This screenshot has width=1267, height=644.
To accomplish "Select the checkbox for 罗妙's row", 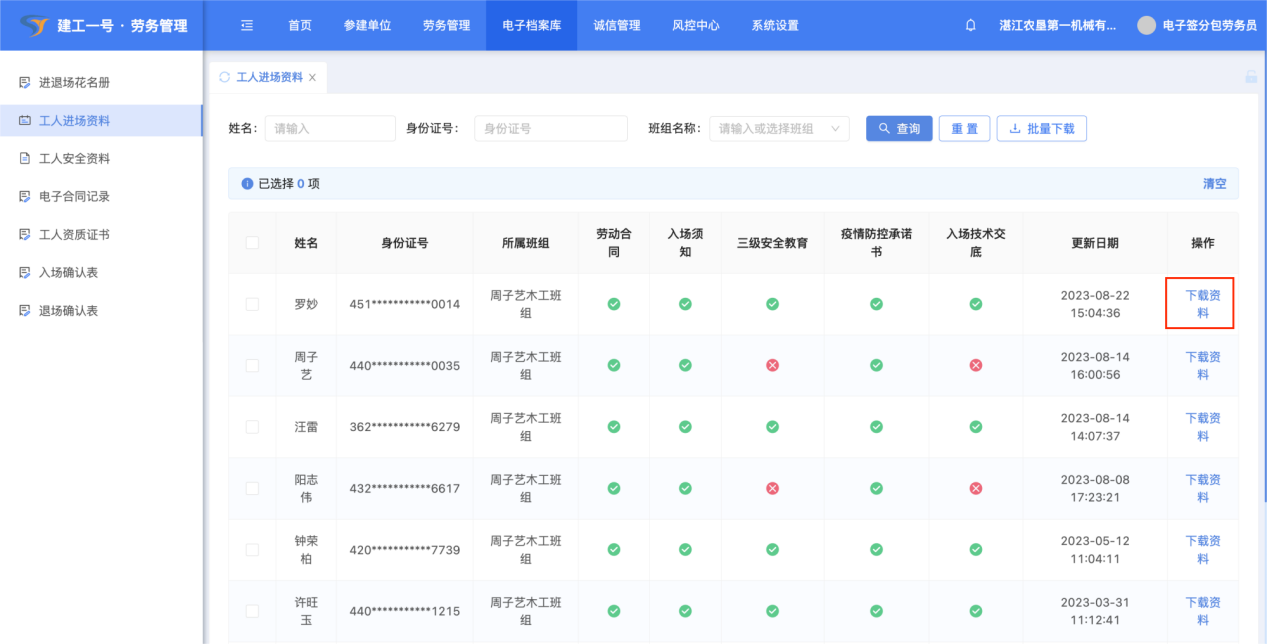I will (252, 304).
